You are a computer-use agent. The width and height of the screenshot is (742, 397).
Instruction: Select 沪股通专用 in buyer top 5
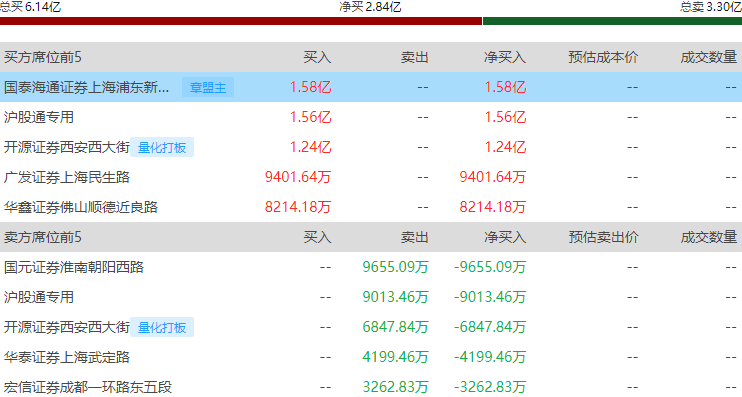(x=39, y=117)
